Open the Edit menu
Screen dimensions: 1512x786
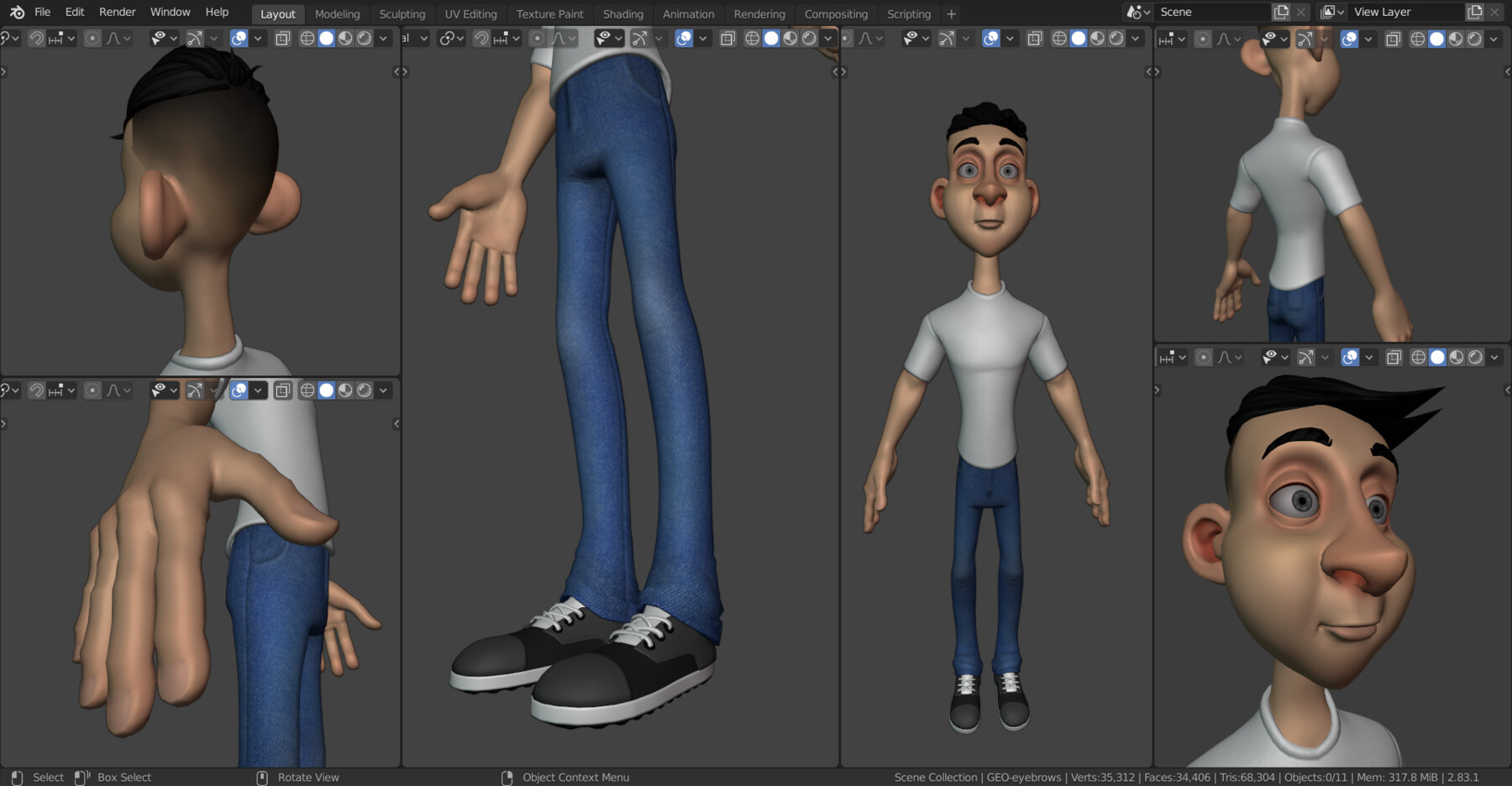coord(75,13)
